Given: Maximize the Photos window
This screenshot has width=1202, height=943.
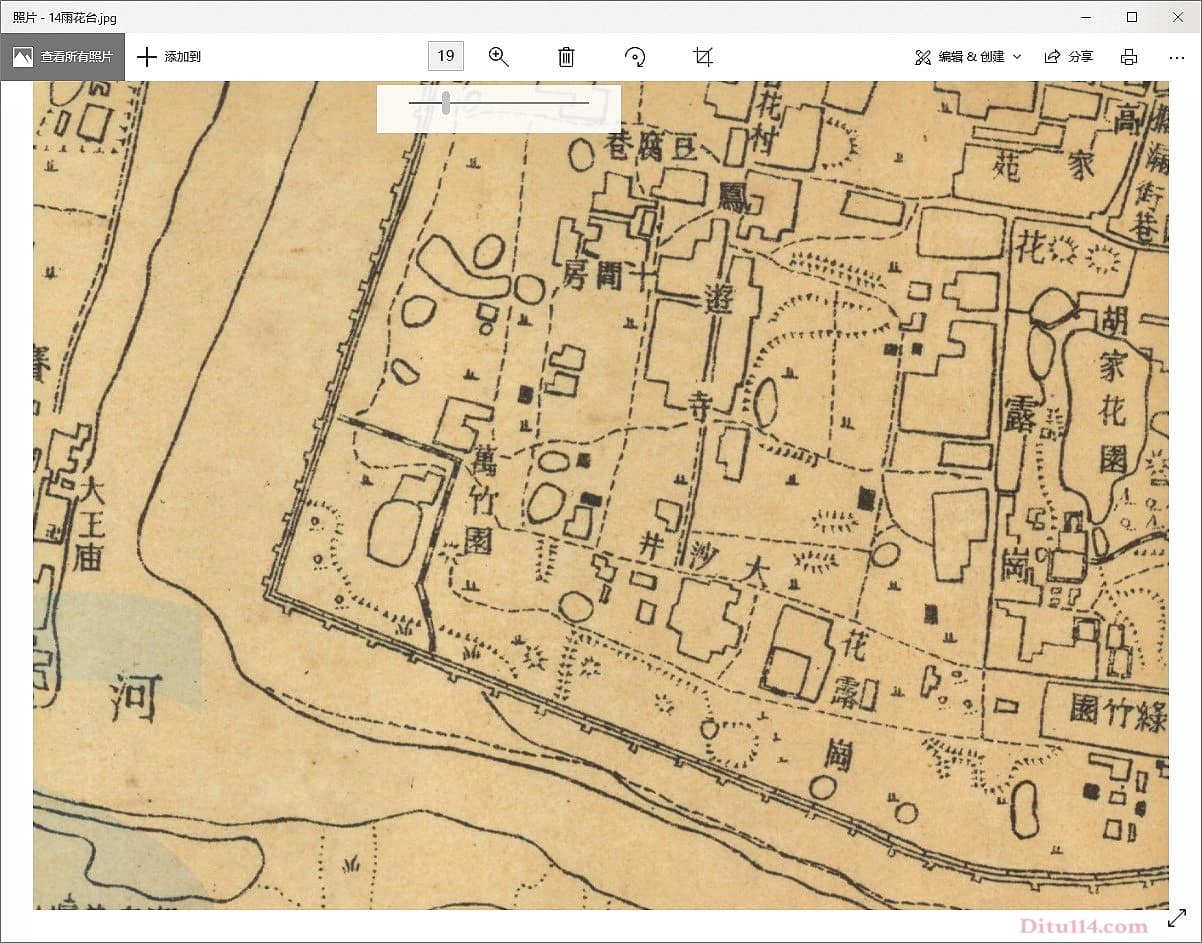Looking at the screenshot, I should pos(1131,17).
